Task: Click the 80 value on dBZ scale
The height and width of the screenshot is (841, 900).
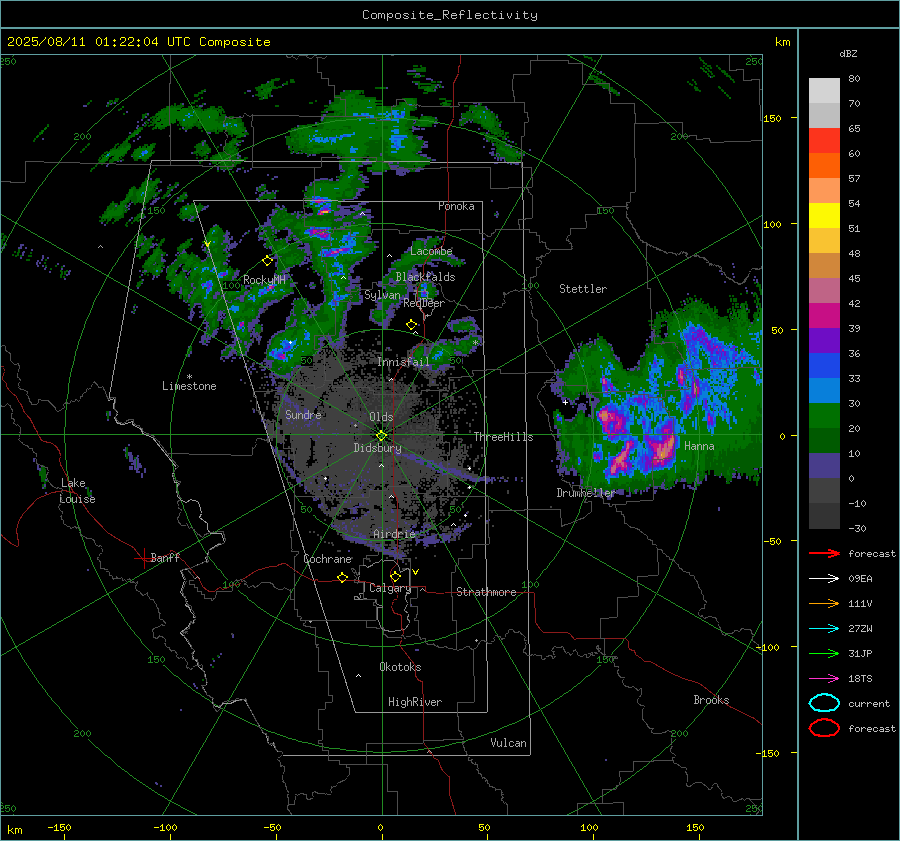Action: (x=854, y=79)
